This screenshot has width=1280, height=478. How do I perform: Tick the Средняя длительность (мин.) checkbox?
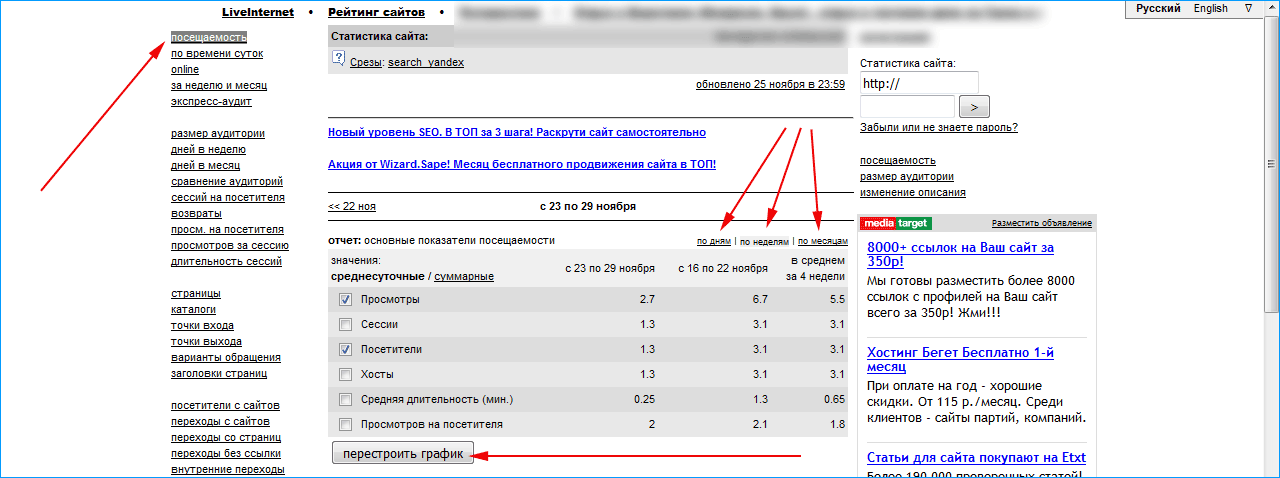345,399
